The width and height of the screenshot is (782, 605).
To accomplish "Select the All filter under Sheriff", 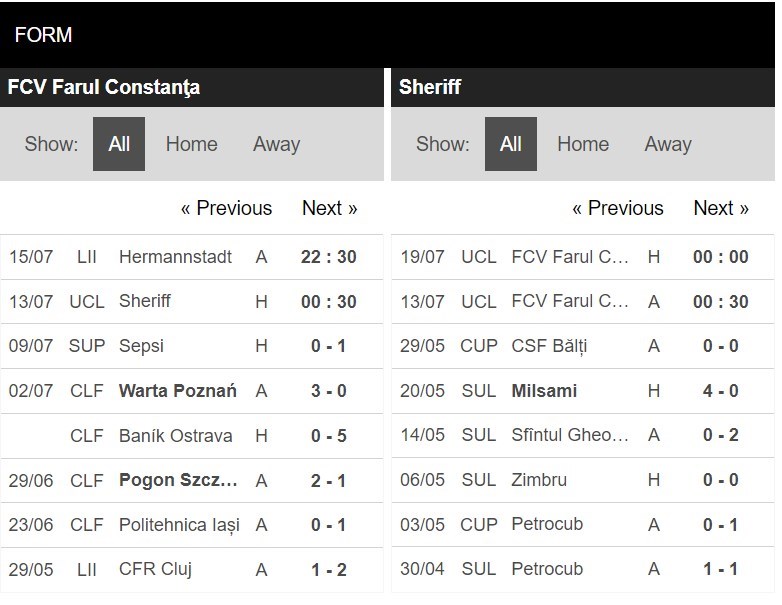I will pyautogui.click(x=511, y=144).
